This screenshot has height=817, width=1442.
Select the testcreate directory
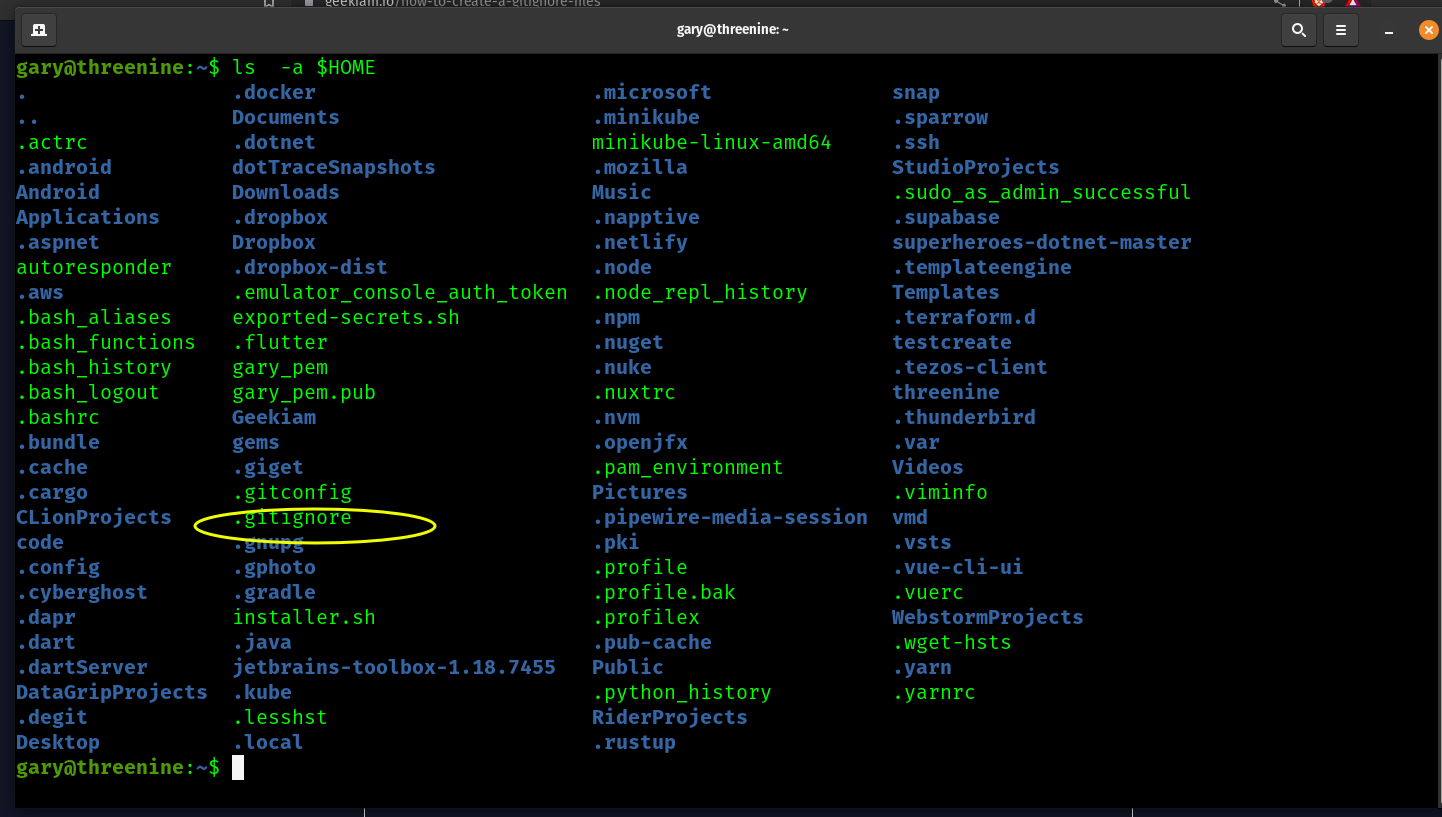(952, 342)
